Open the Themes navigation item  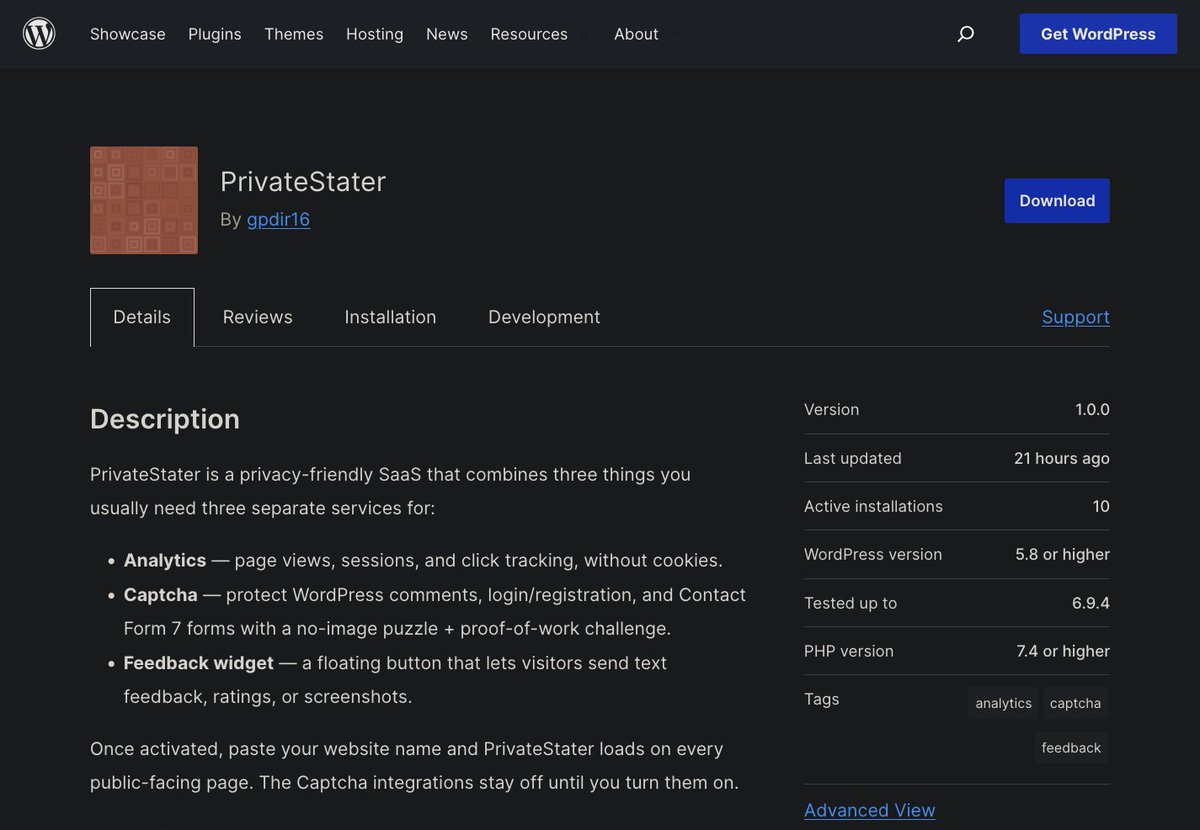click(x=294, y=34)
